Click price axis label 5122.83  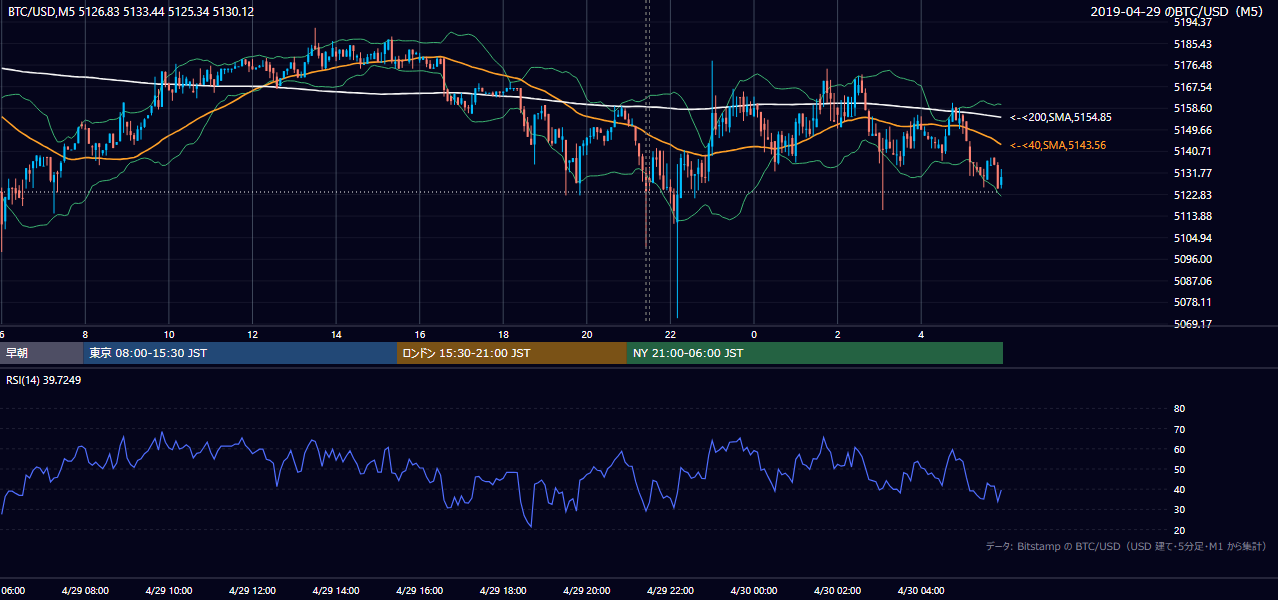pos(1192,195)
